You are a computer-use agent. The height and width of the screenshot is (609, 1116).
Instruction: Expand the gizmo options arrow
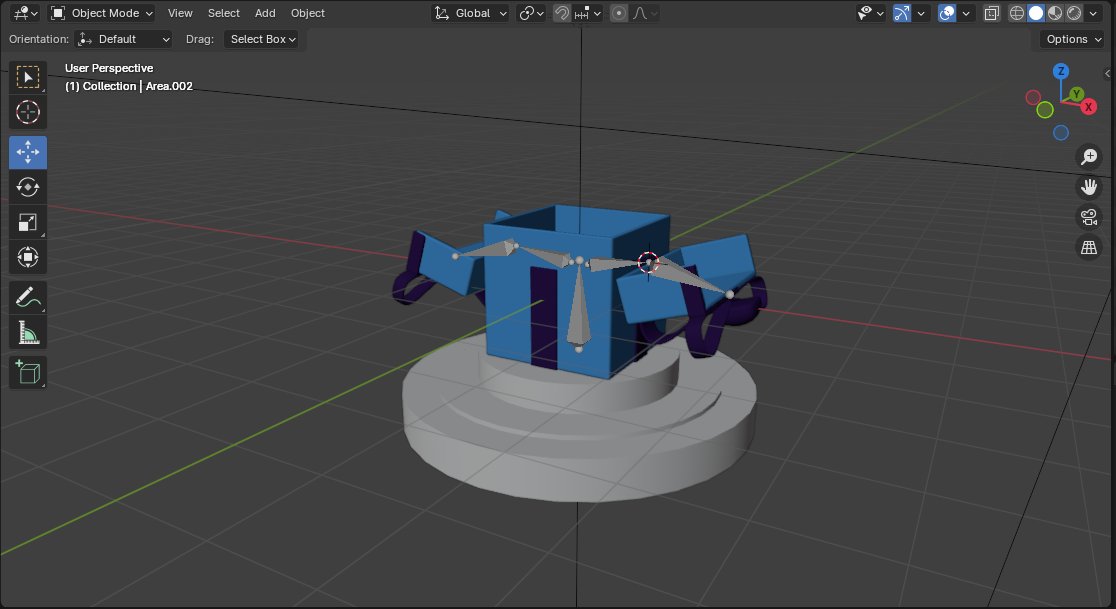(x=921, y=13)
